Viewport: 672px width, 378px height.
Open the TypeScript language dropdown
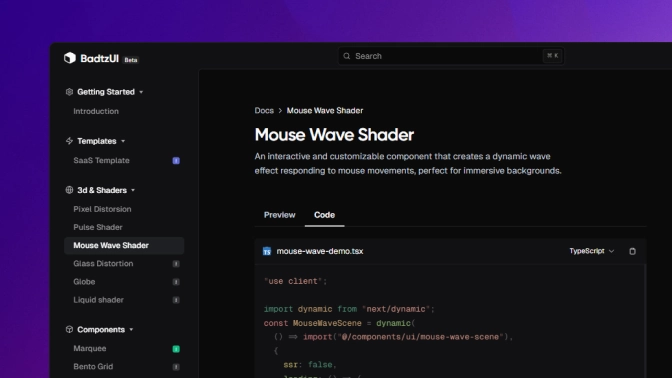click(591, 251)
